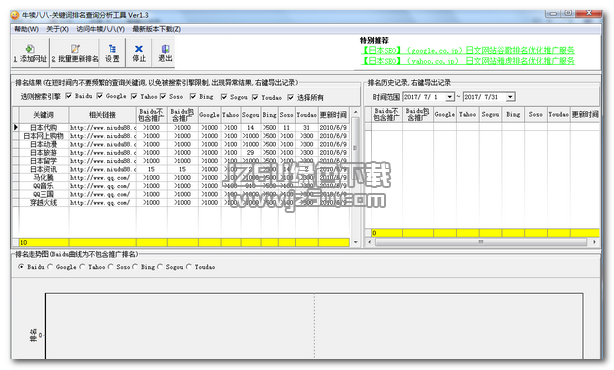
Task: Open the Settings (设置) toolbar icon
Action: 112,49
